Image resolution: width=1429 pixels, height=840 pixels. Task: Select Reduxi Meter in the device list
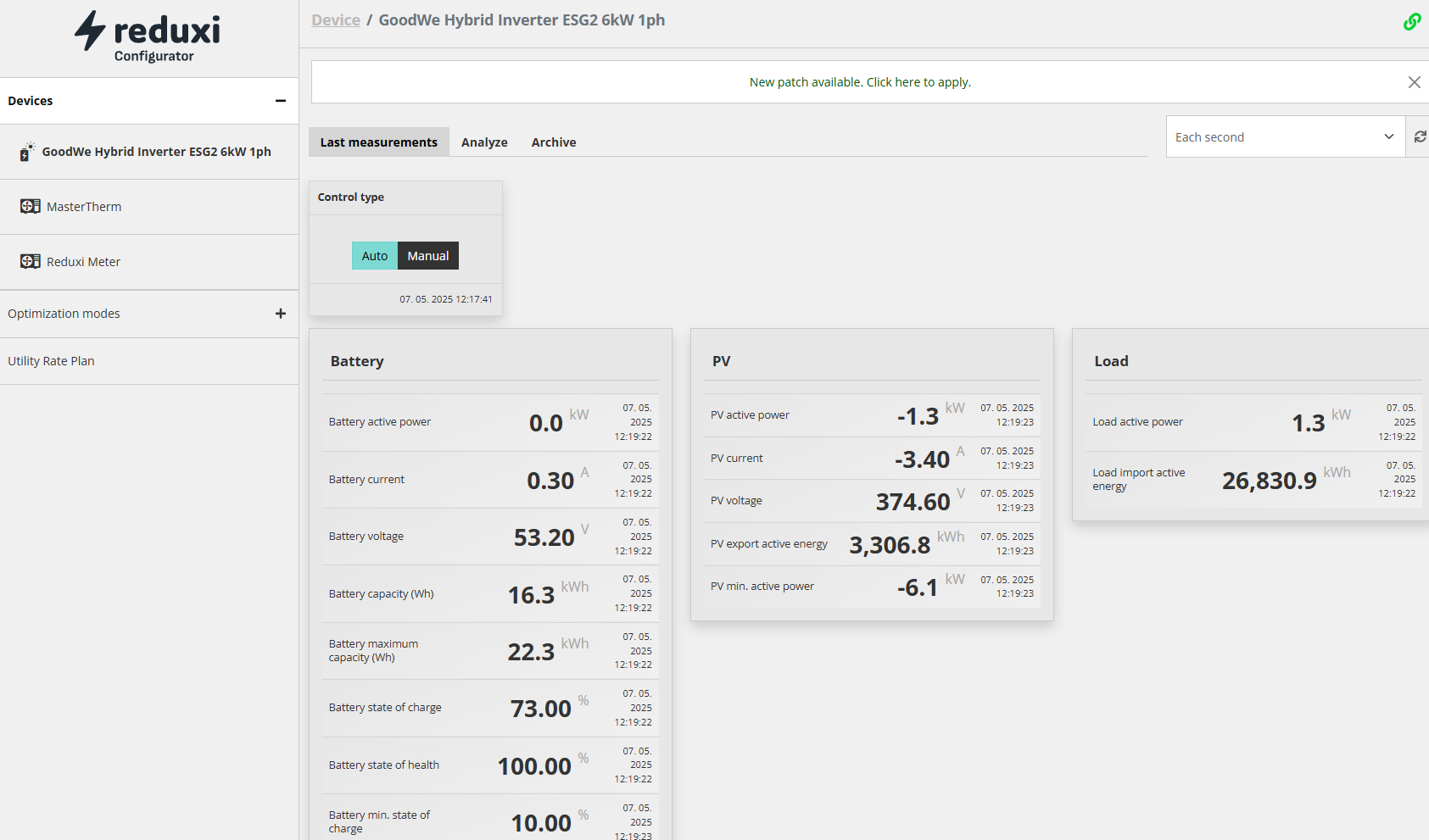149,262
